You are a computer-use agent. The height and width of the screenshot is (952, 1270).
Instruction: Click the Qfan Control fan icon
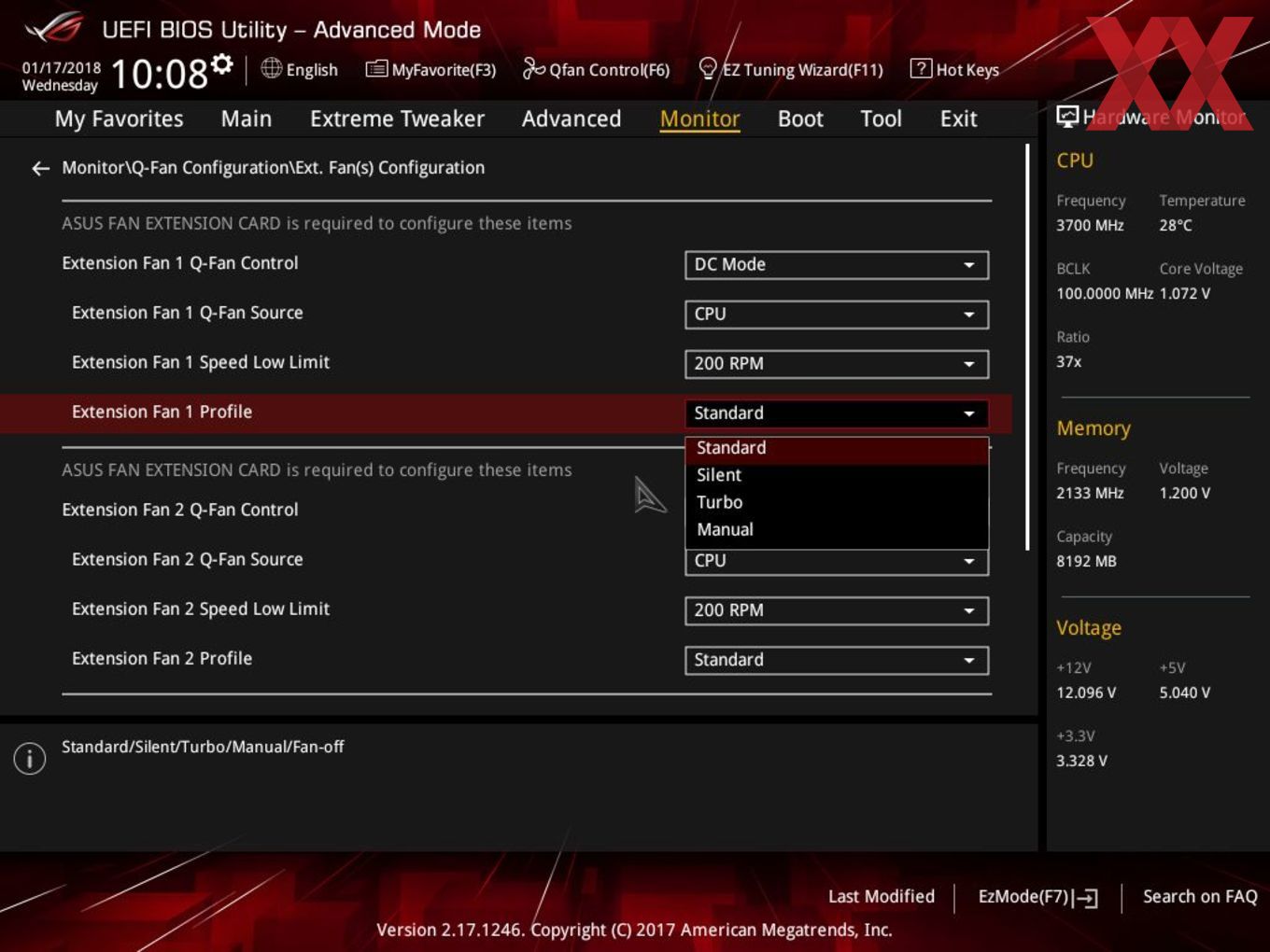533,68
